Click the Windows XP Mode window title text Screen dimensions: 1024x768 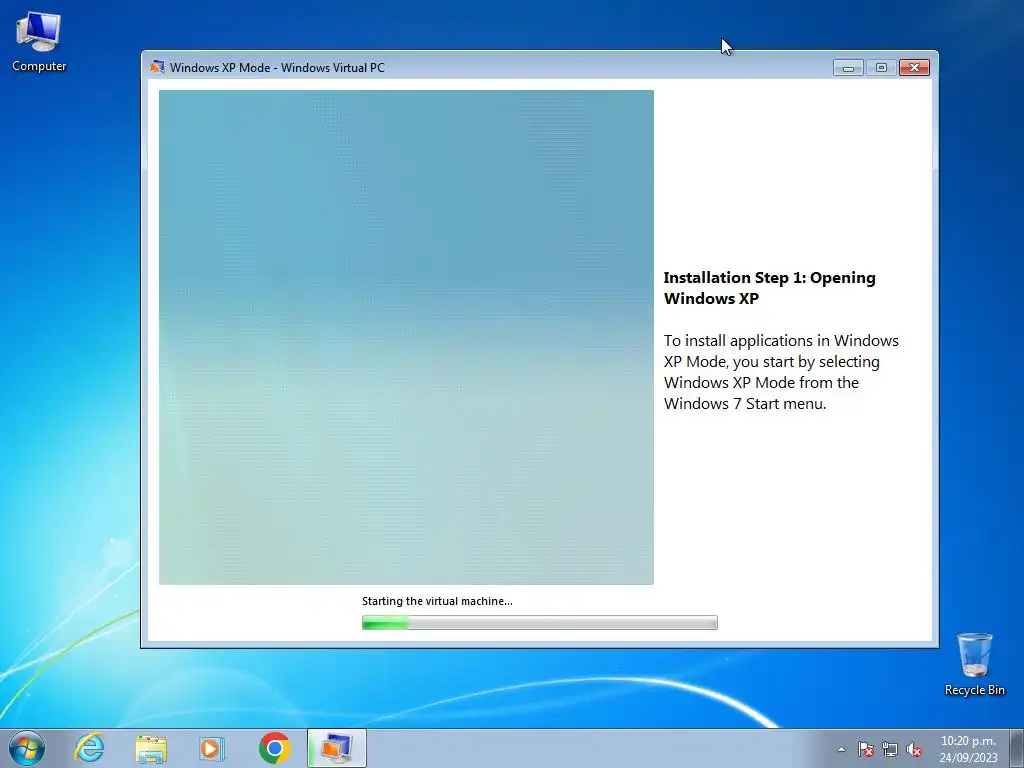[x=277, y=67]
